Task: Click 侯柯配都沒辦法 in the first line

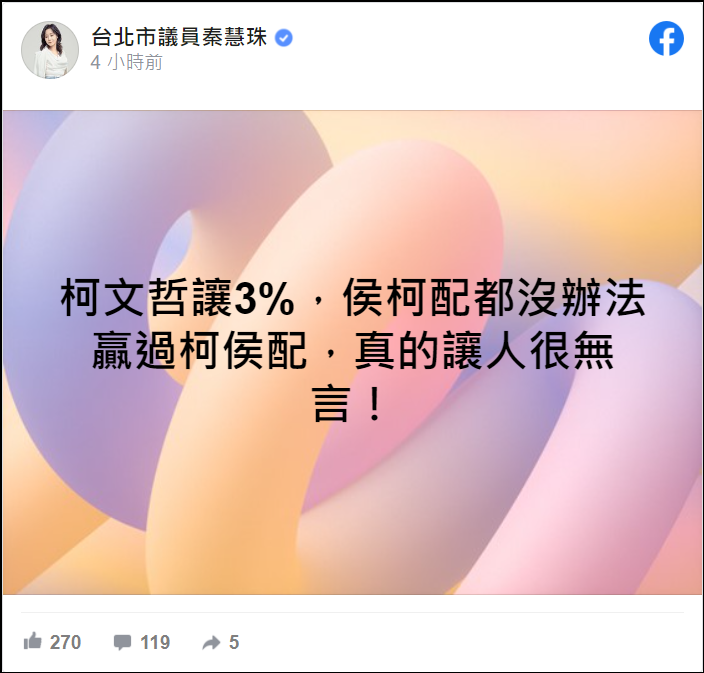Action: click(x=494, y=298)
